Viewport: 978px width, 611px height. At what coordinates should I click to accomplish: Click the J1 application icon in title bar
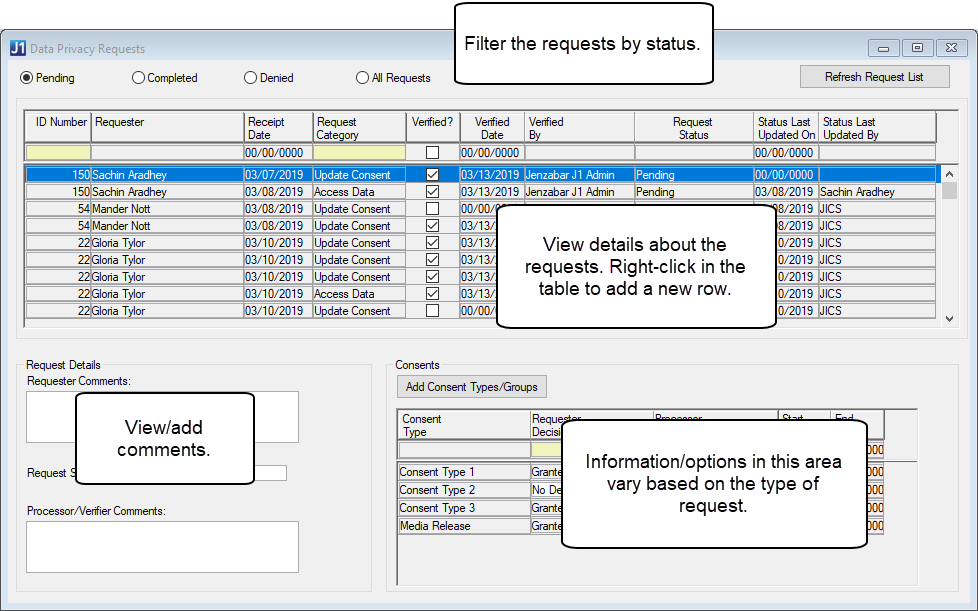click(x=18, y=48)
